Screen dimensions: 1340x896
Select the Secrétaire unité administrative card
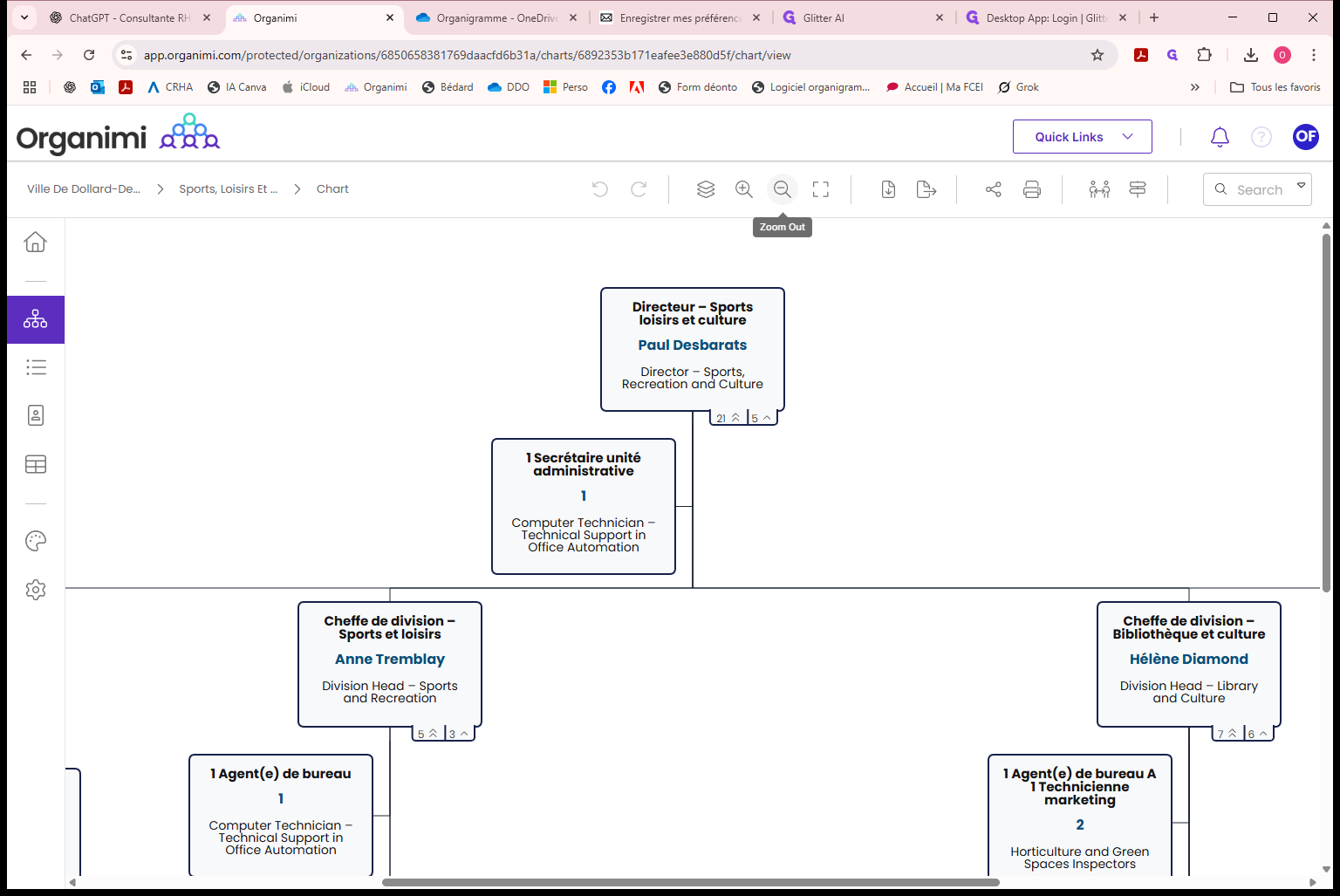point(584,506)
